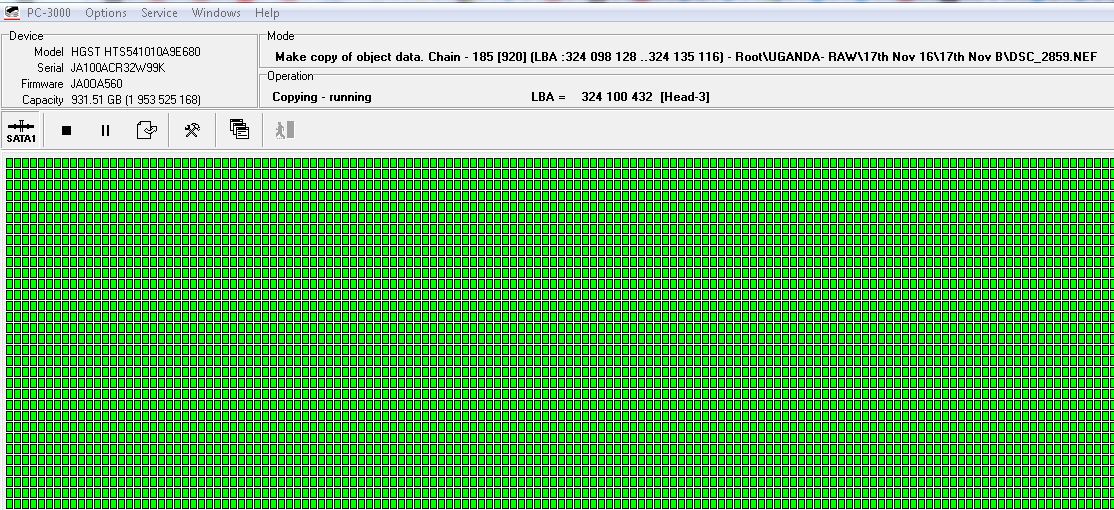This screenshot has height=510, width=1114.
Task: Stop the running copy operation
Action: click(x=67, y=130)
